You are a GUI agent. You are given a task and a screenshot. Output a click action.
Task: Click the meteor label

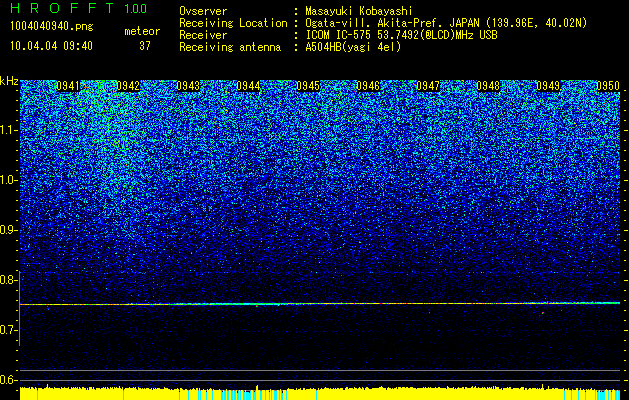click(142, 31)
